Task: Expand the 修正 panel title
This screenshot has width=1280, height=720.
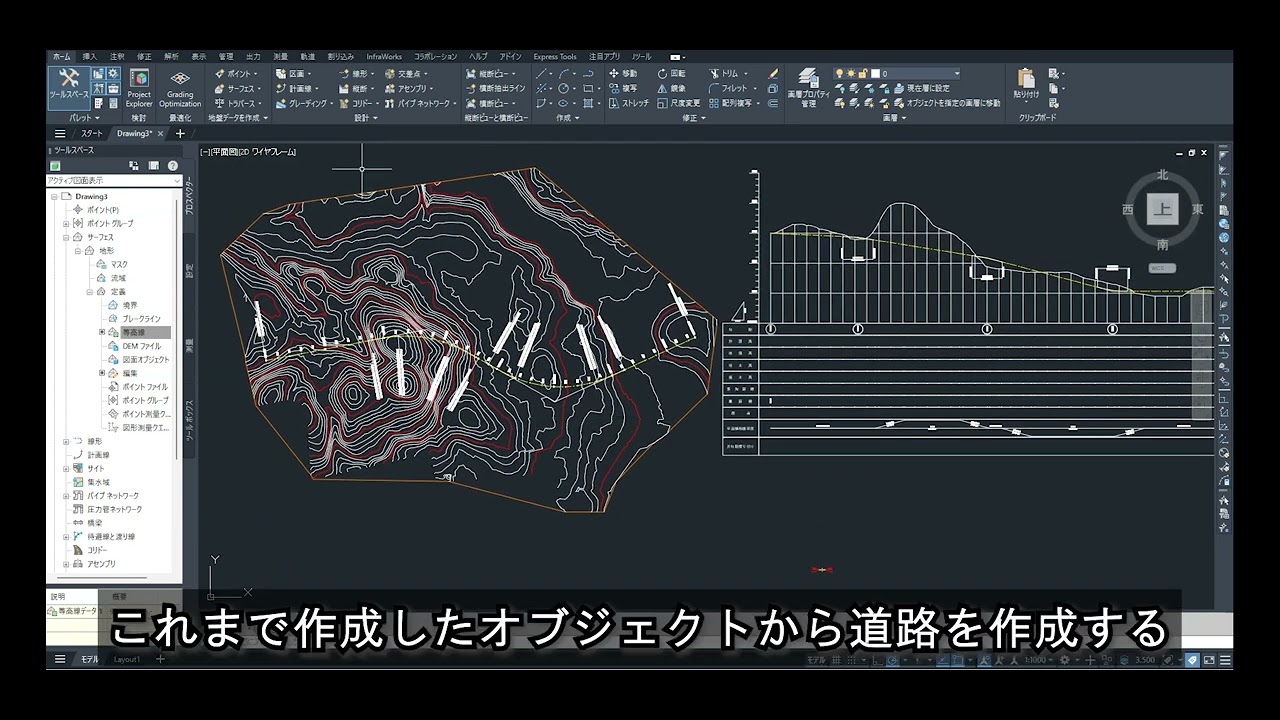Action: click(694, 118)
